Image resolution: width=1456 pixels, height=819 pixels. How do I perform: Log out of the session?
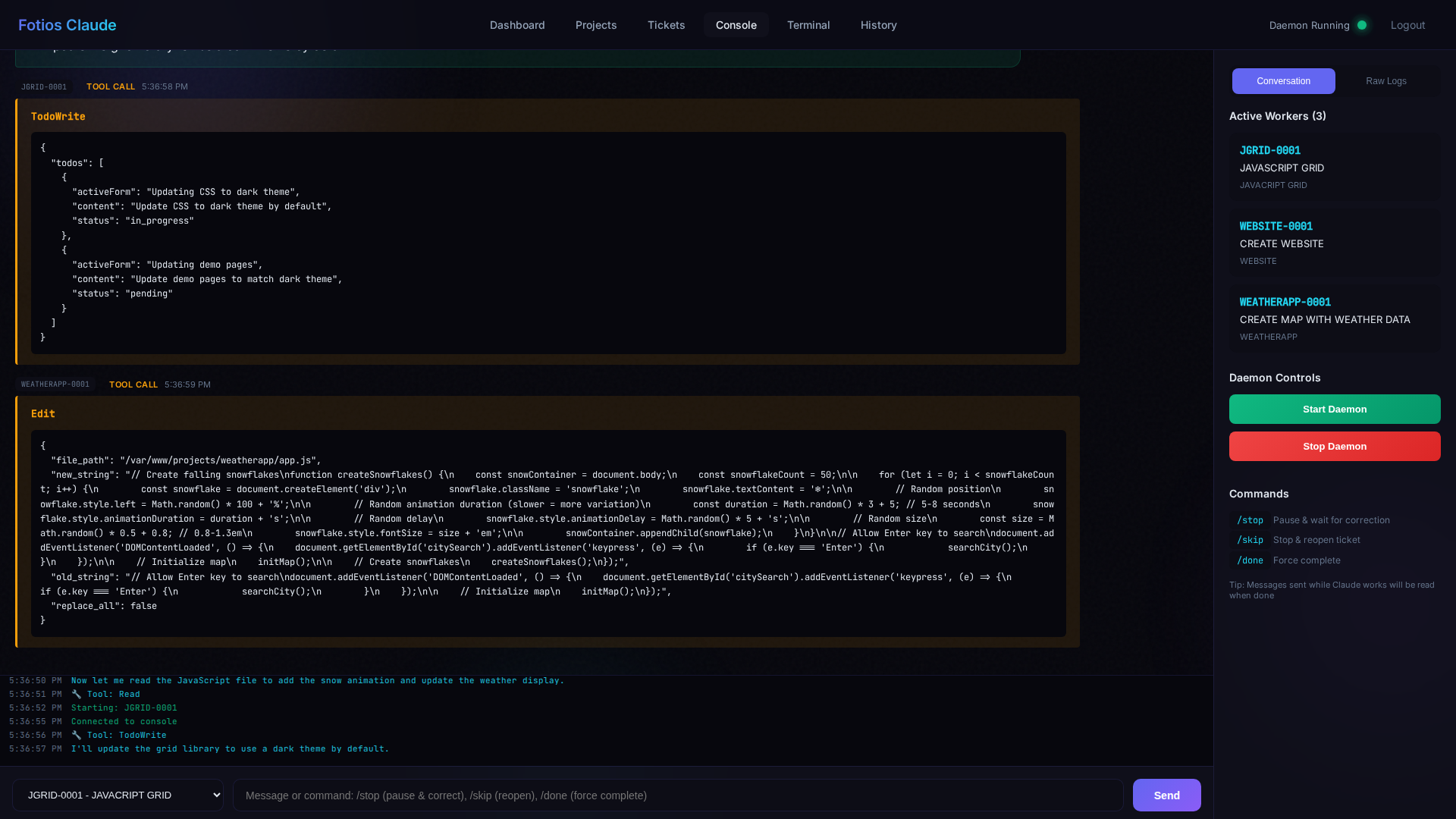coord(1407,25)
